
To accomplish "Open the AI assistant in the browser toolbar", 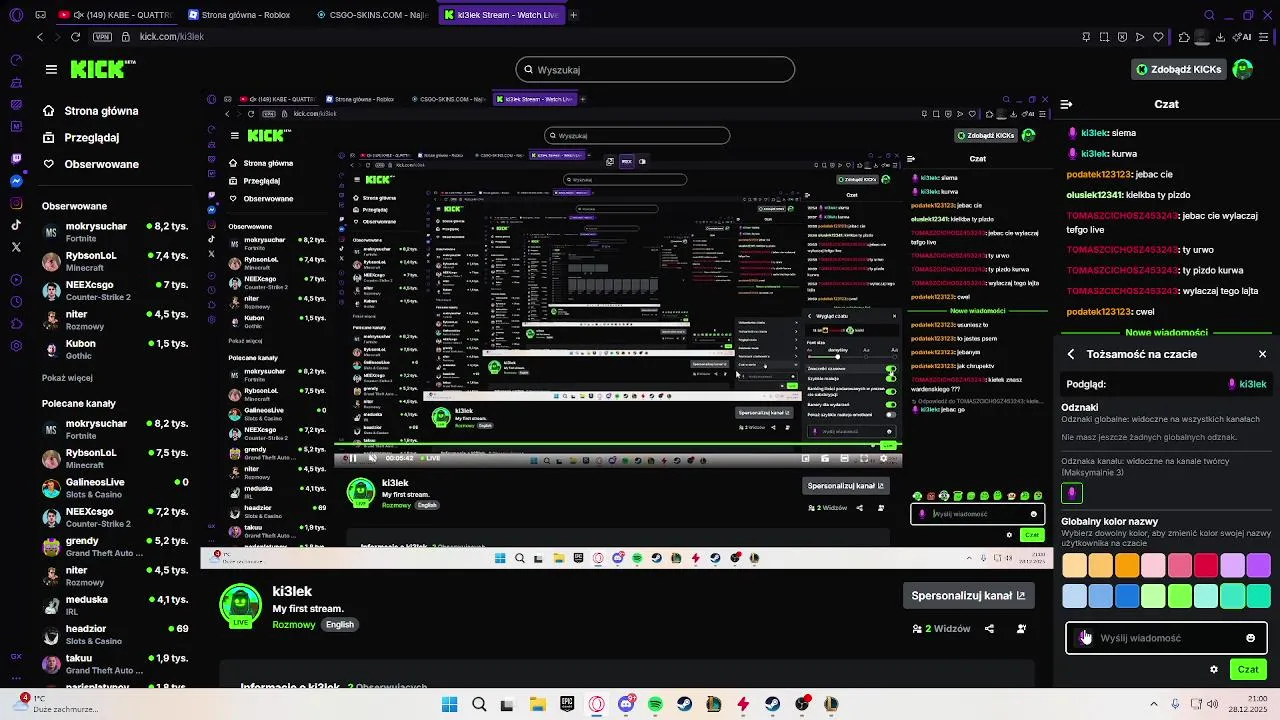I will (x=1243, y=37).
